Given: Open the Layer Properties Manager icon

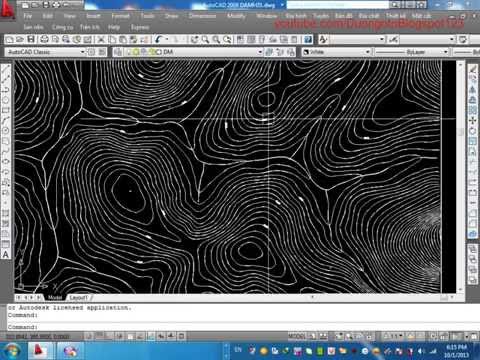Looking at the screenshot, I should pyautogui.click(x=118, y=52).
